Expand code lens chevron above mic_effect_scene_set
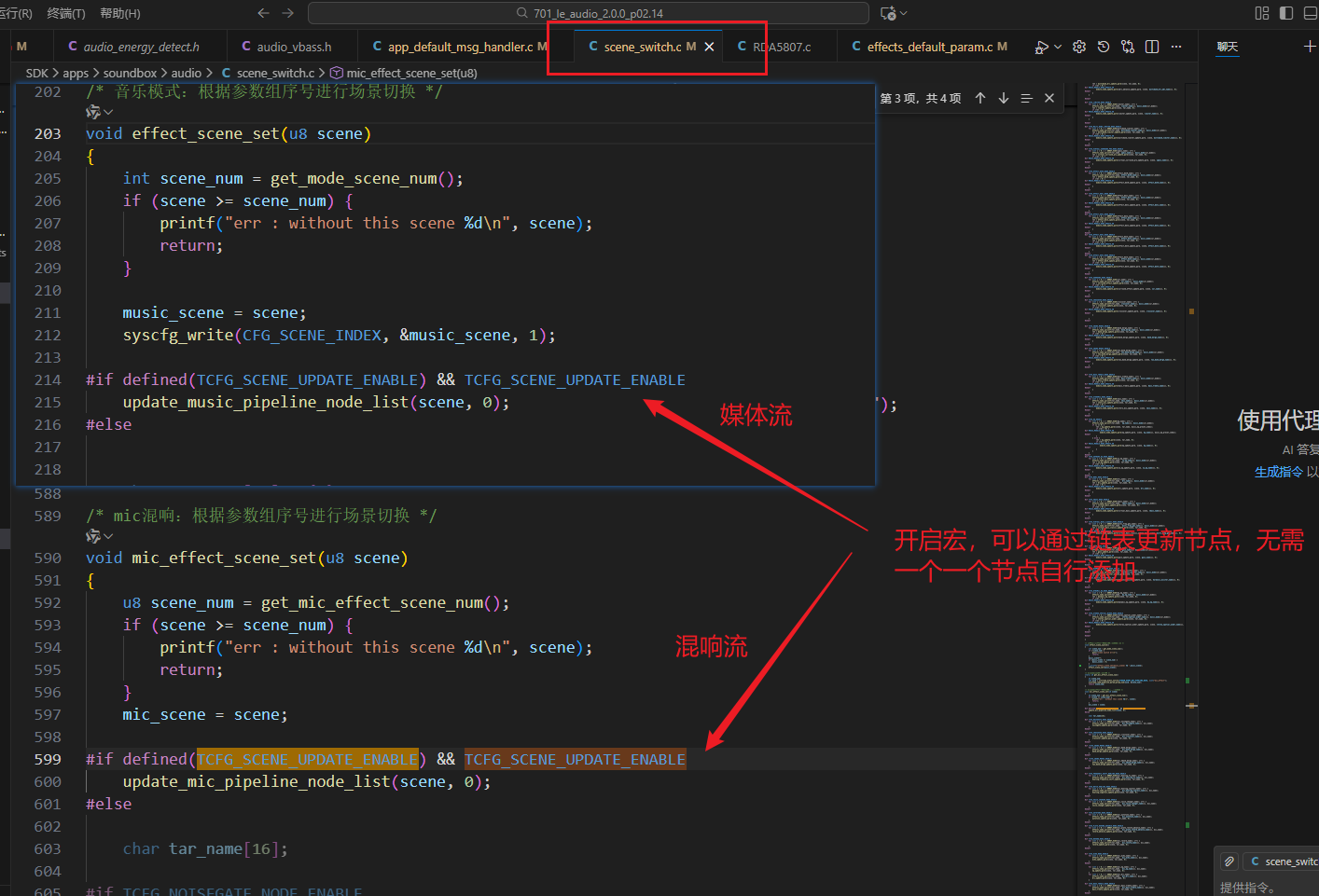The width and height of the screenshot is (1319, 896). [x=108, y=536]
